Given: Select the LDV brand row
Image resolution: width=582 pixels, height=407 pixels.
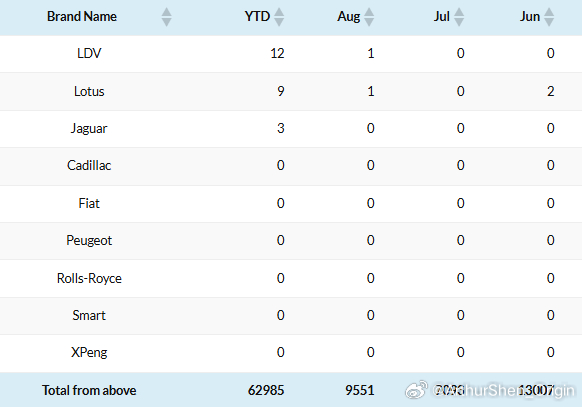Looking at the screenshot, I should click(x=291, y=54).
